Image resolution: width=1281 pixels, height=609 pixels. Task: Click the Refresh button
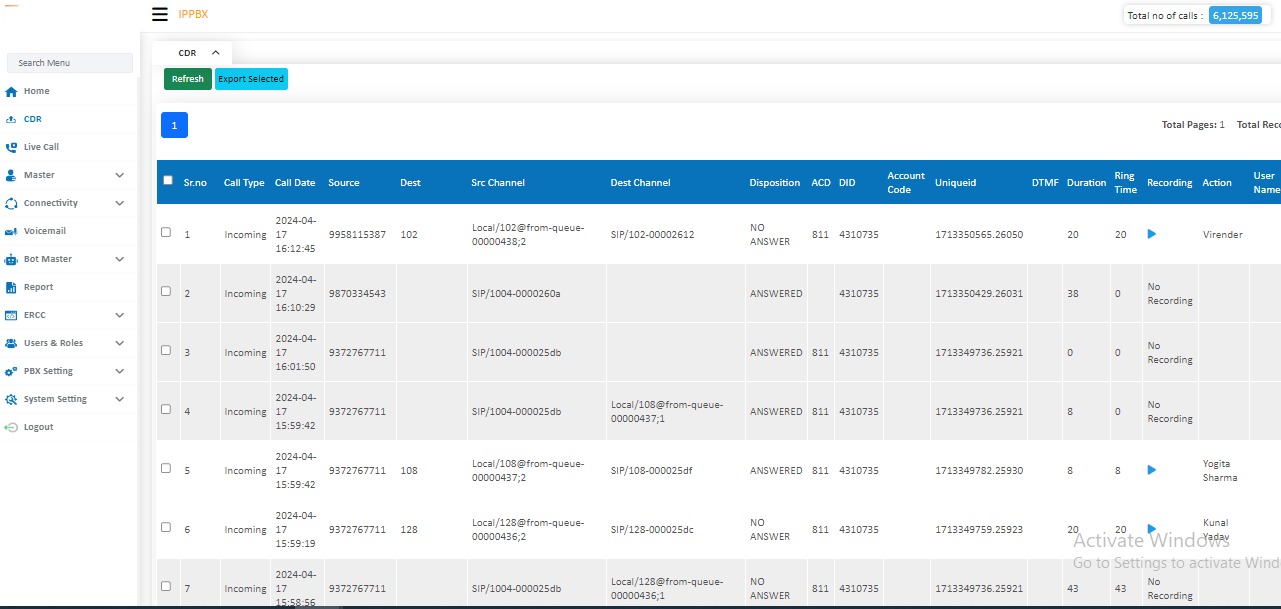187,78
